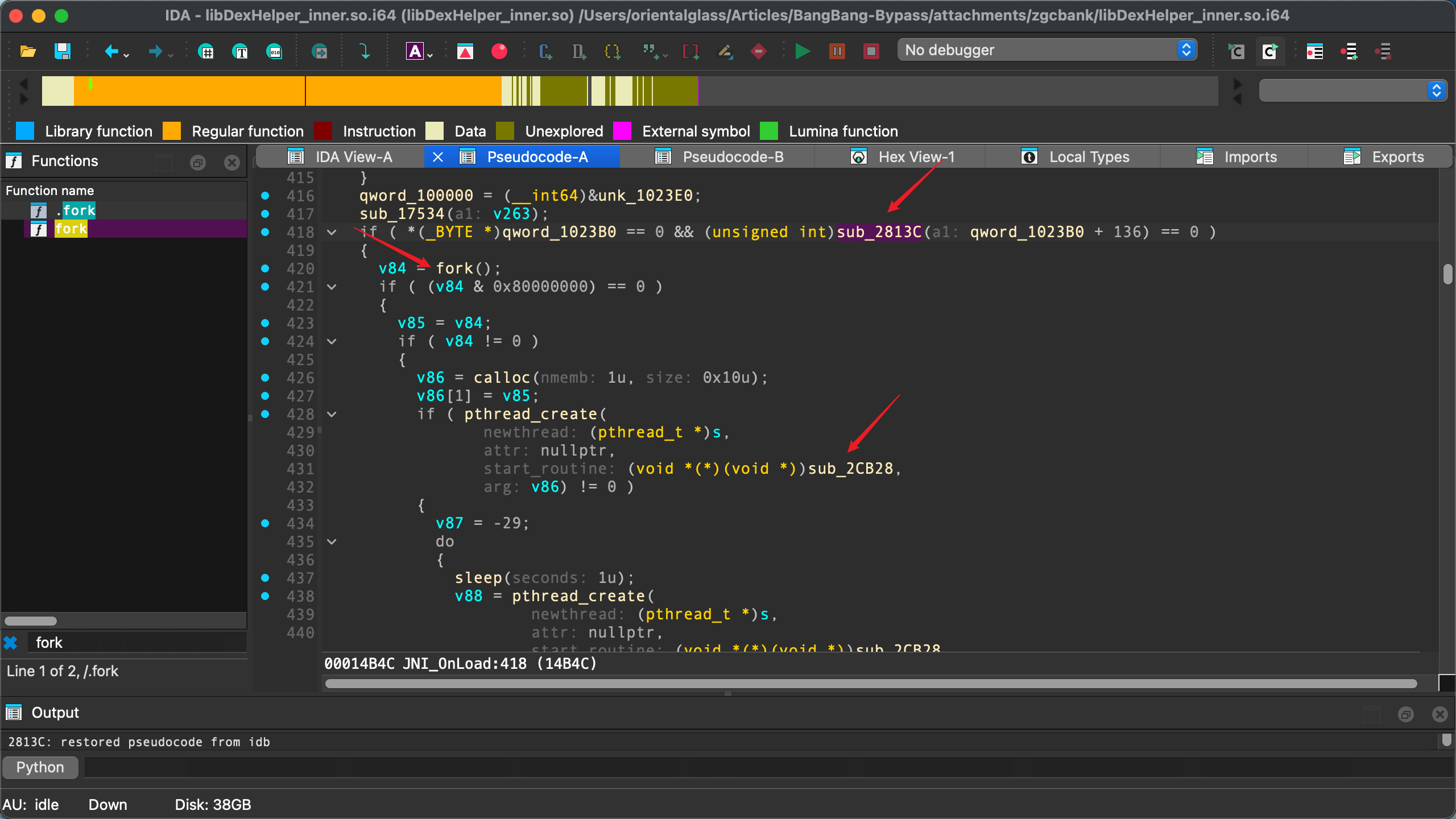Viewport: 1456px width, 819px height.
Task: Save the database with floppy icon
Action: pos(62,51)
